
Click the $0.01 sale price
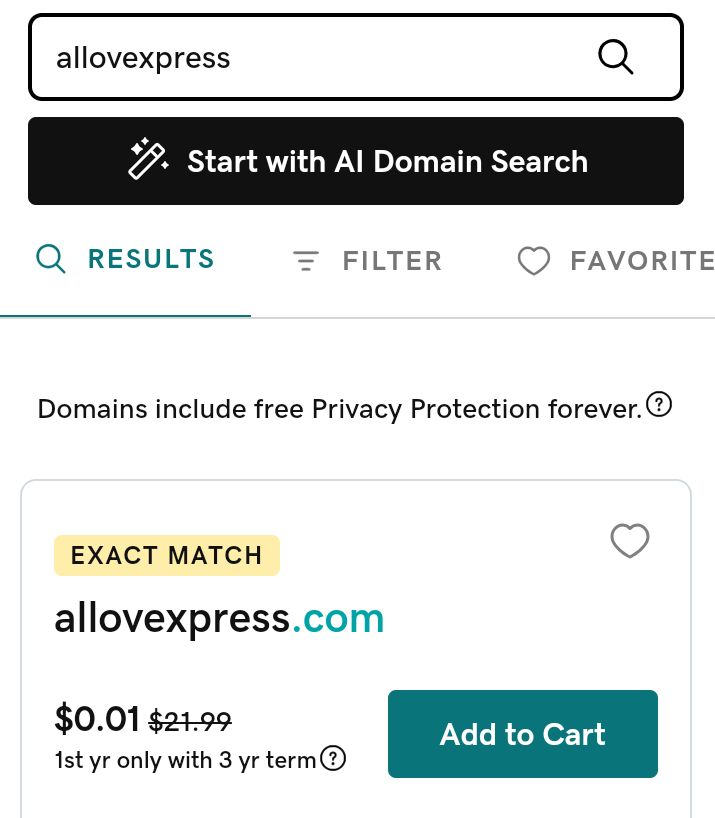(x=97, y=719)
